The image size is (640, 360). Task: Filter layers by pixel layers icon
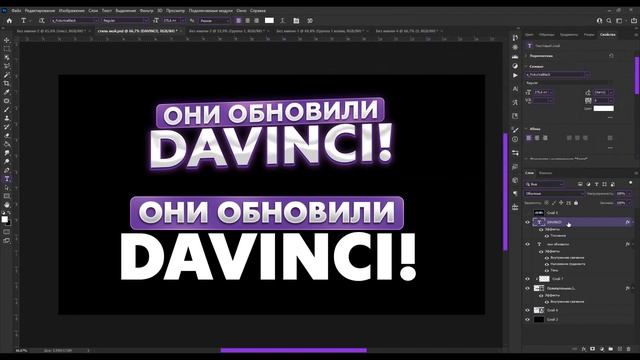pyautogui.click(x=580, y=184)
